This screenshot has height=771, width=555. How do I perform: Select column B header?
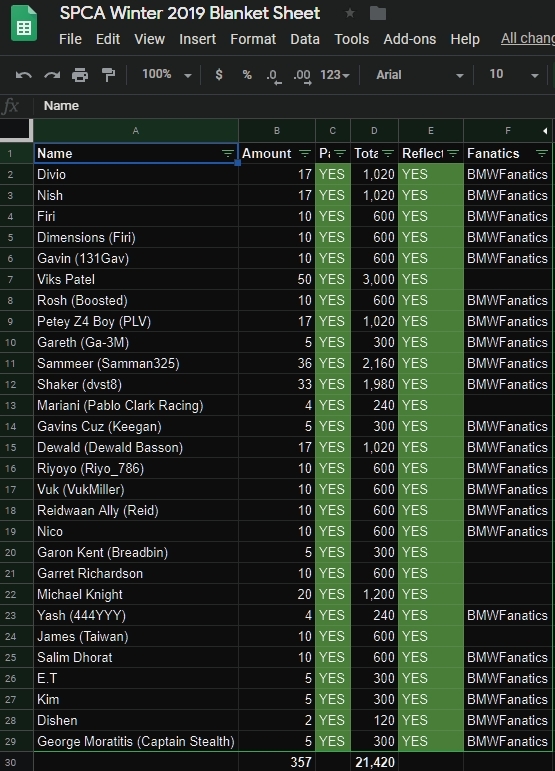coord(277,131)
